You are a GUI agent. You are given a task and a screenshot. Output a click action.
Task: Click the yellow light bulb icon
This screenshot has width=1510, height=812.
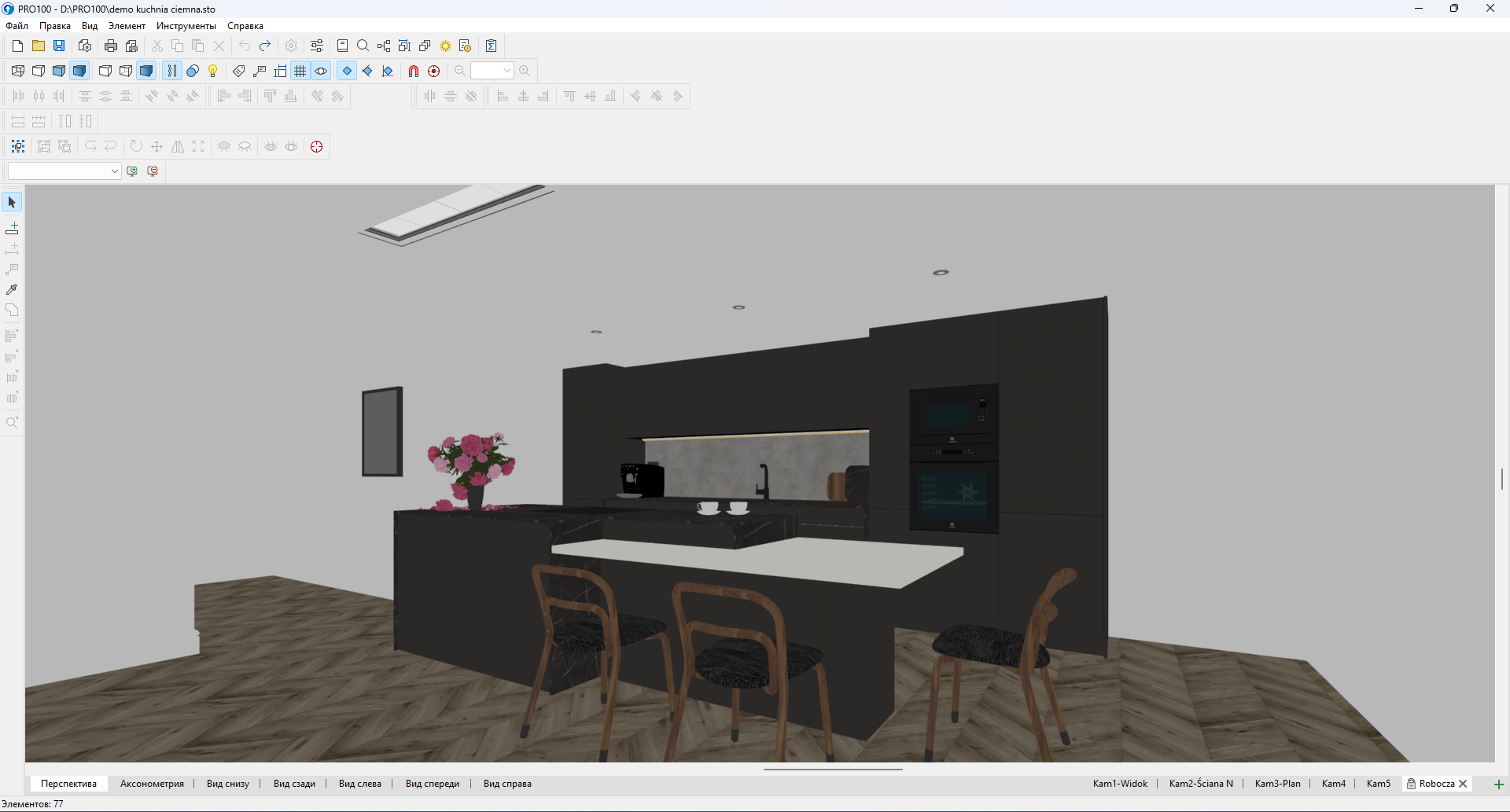[x=213, y=71]
